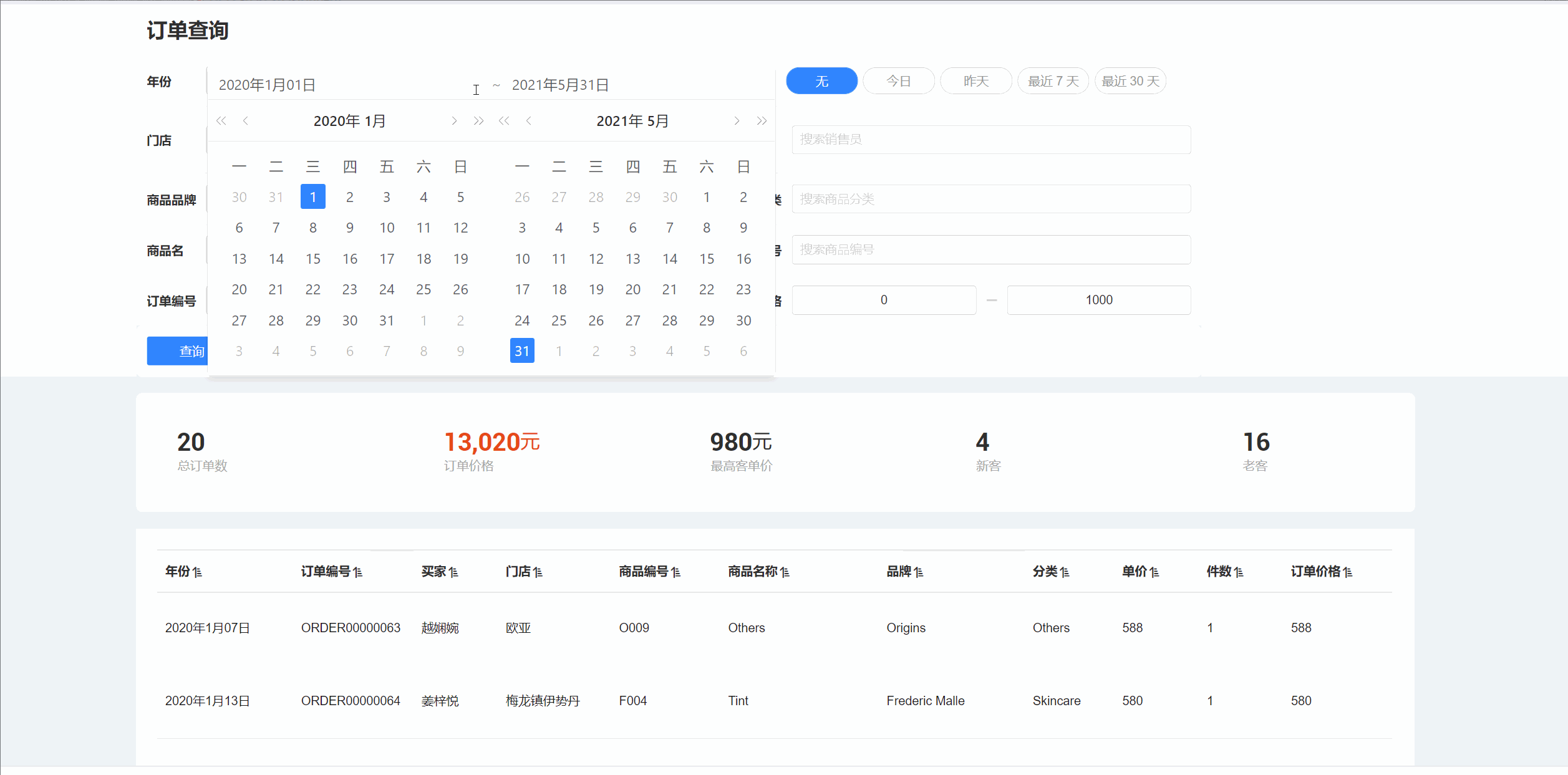1568x775 pixels.
Task: Go to previous year in right calendar
Action: [x=504, y=121]
